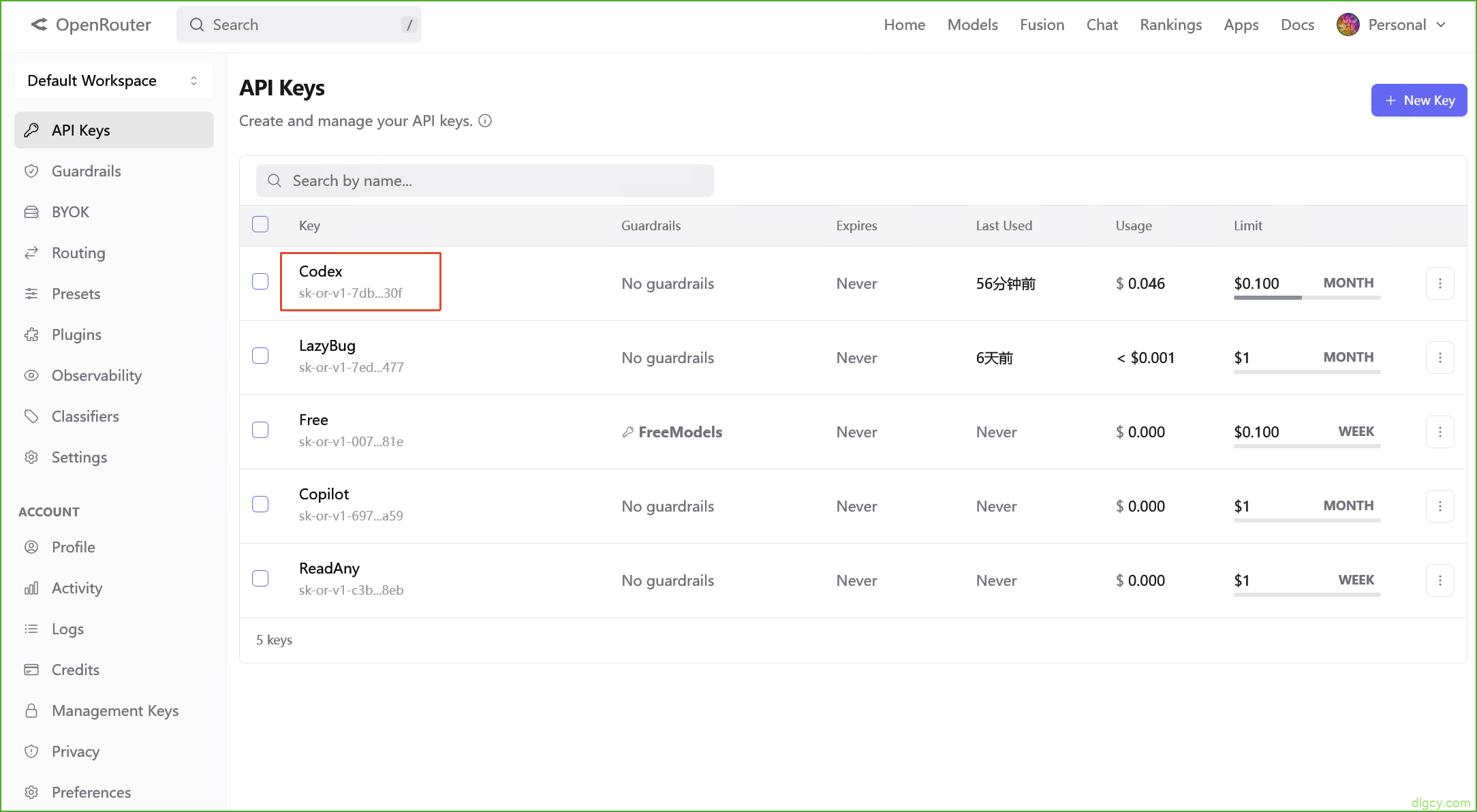Click the OpenRouter logo icon
Screen dimensions: 1477x812
[x=39, y=25]
